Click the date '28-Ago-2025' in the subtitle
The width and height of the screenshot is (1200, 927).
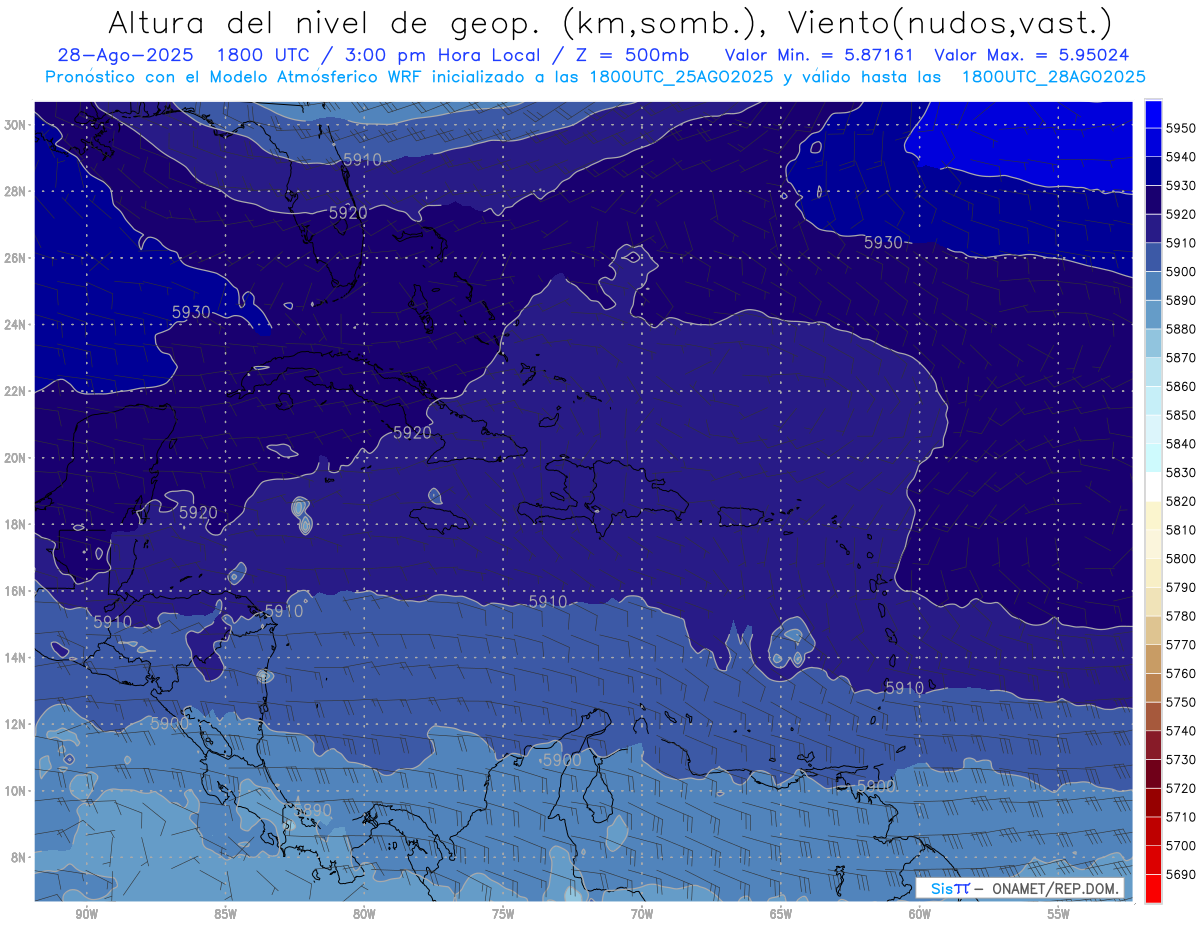tap(125, 54)
